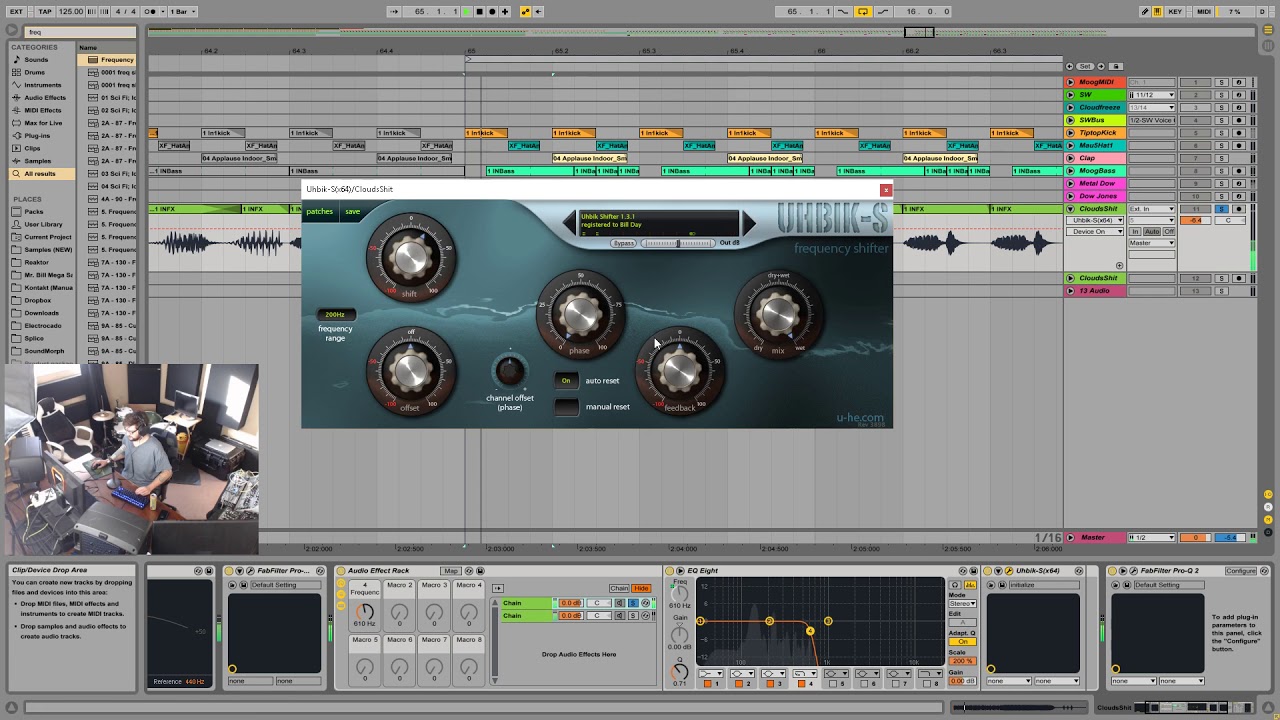Select the Auto monitor button on CloudsShit
The width and height of the screenshot is (1280, 720).
pos(1151,231)
